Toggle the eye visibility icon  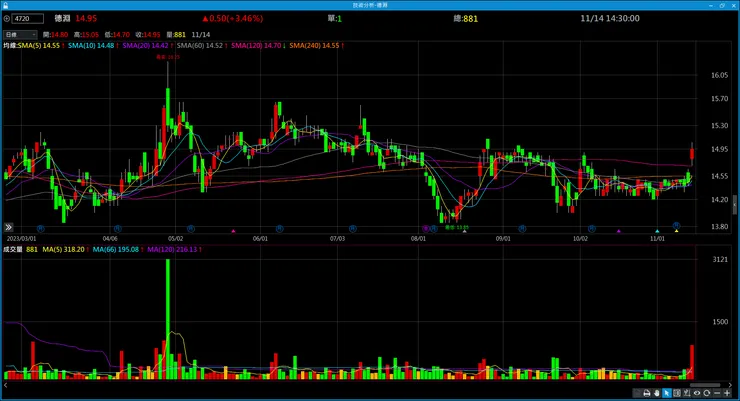(697, 393)
